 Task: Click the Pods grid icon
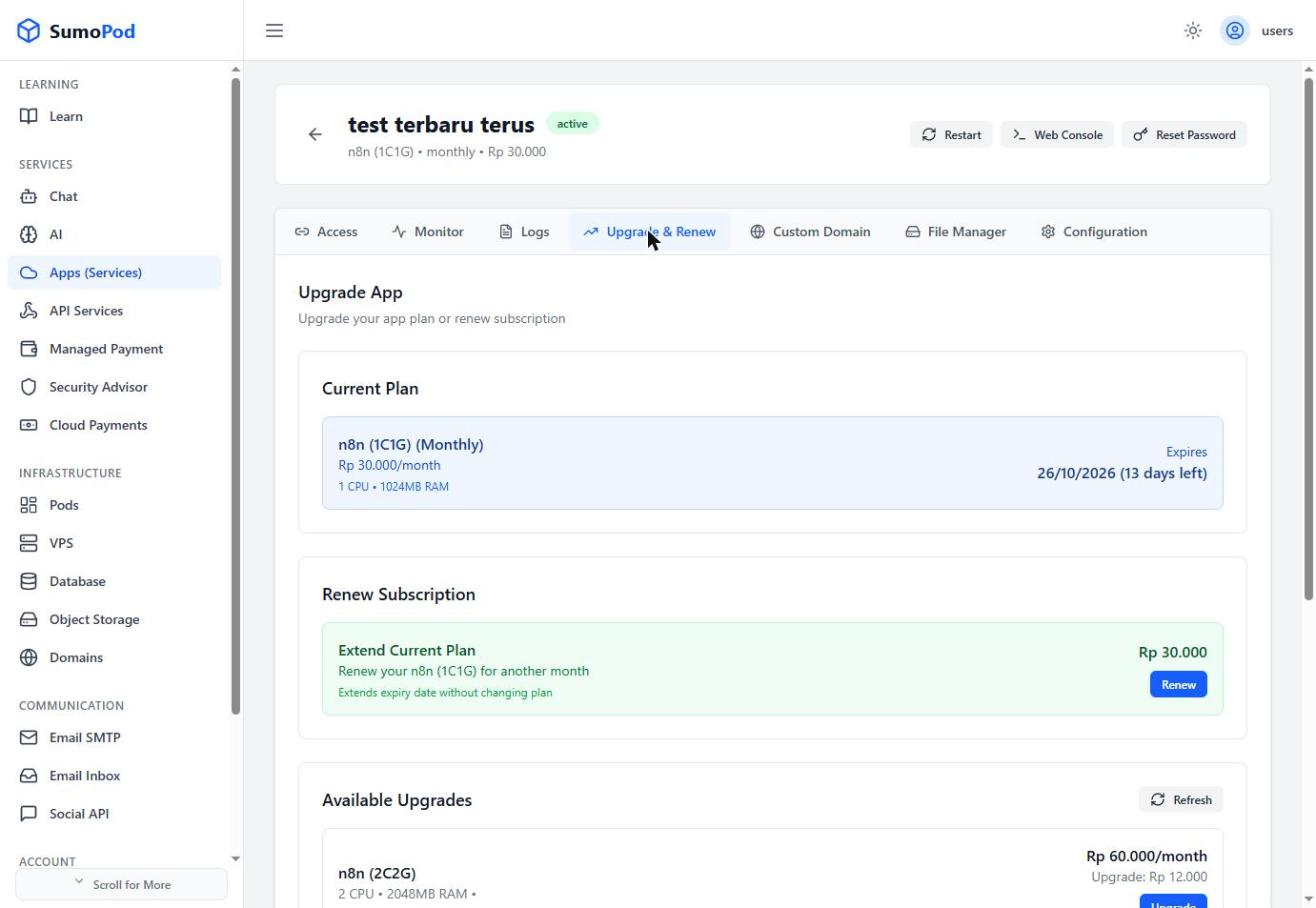(x=28, y=505)
